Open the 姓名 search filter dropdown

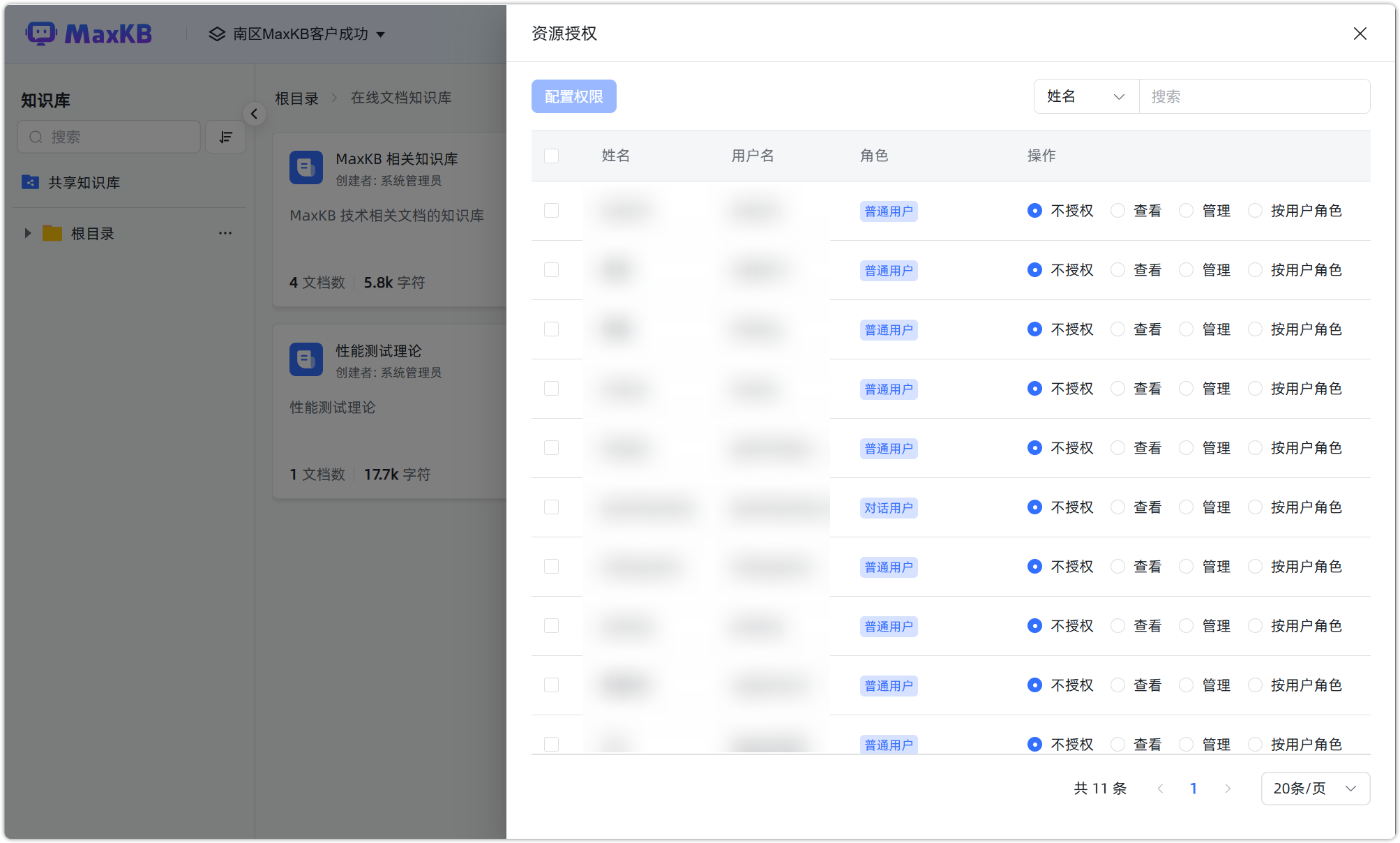coord(1085,96)
